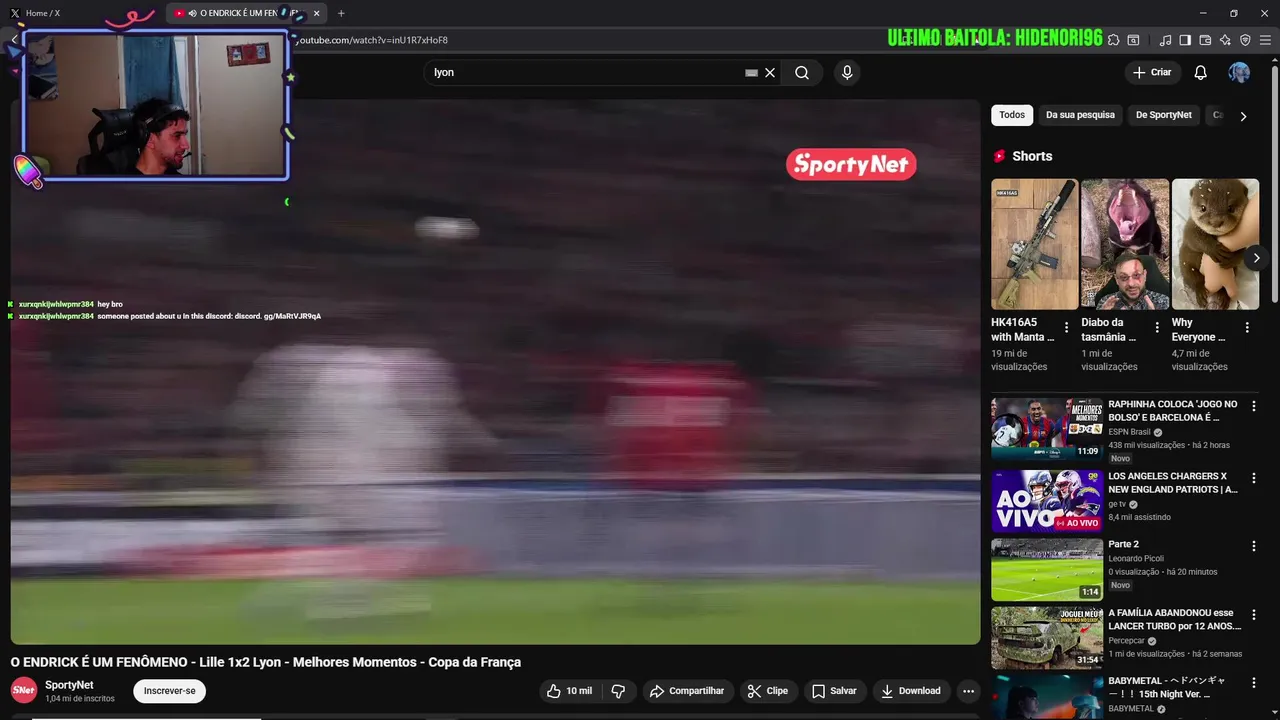Show next Shorts with right arrow
Screen dimensions: 1280x720
pos(1256,258)
